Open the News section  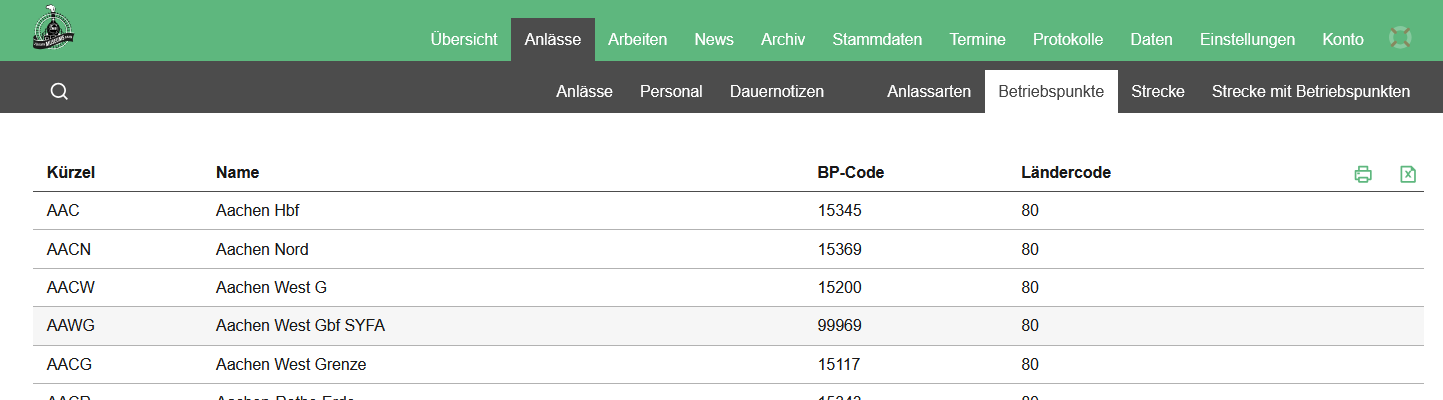pos(714,40)
